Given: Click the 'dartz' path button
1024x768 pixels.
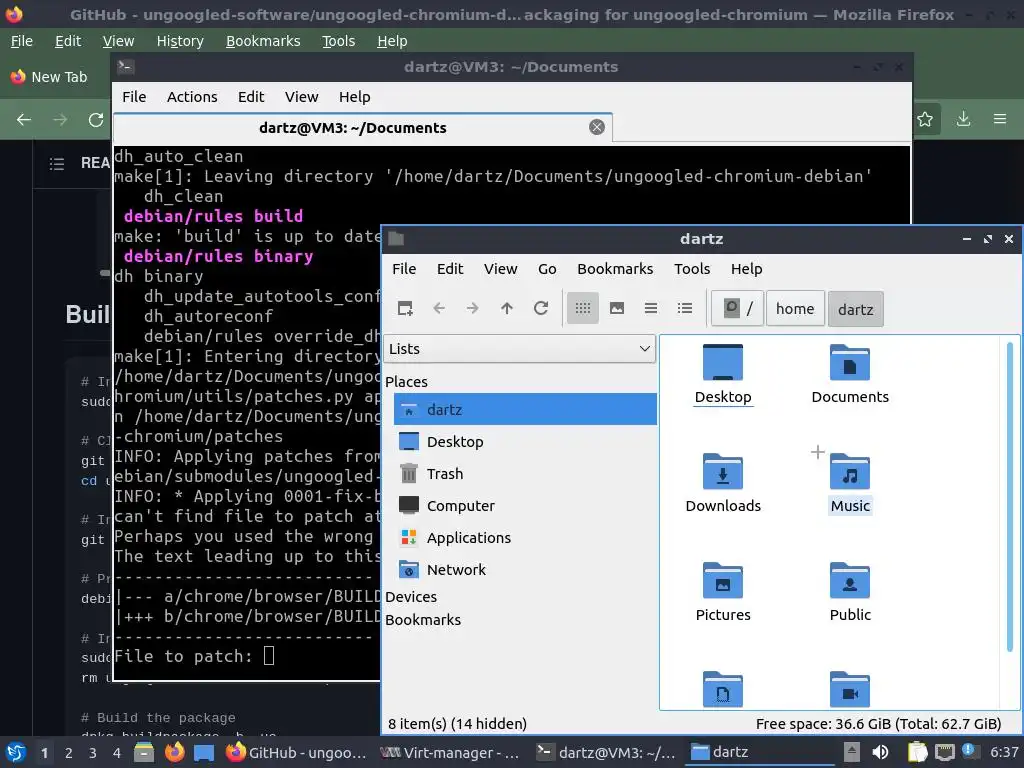Looking at the screenshot, I should pyautogui.click(x=856, y=309).
